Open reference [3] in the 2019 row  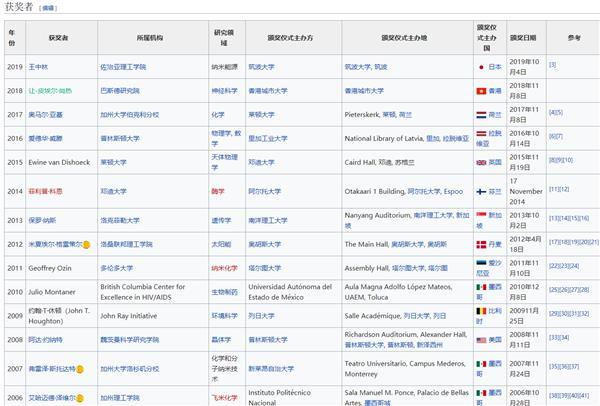pyautogui.click(x=553, y=65)
